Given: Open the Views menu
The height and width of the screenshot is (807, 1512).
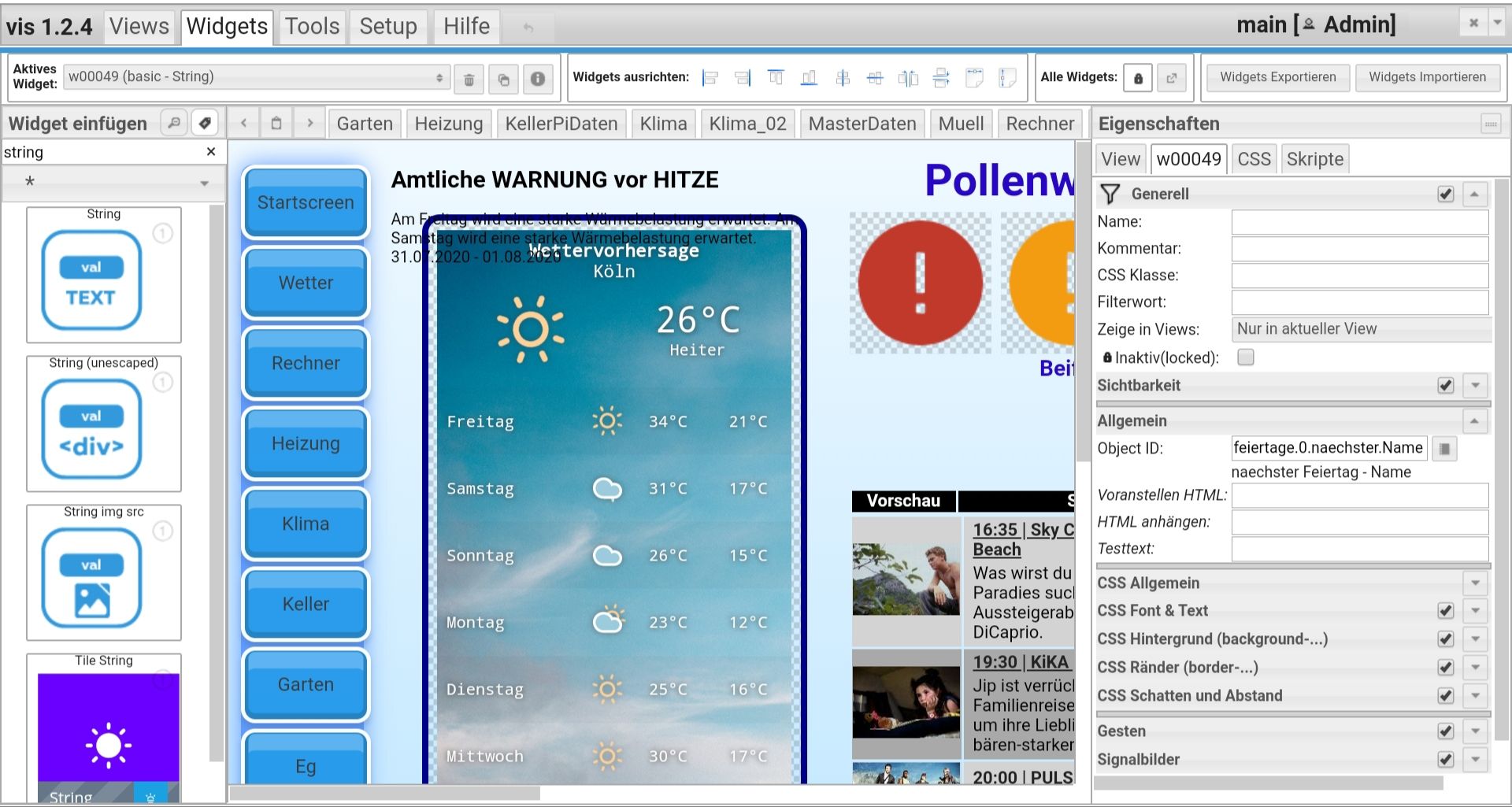Looking at the screenshot, I should pos(139,27).
